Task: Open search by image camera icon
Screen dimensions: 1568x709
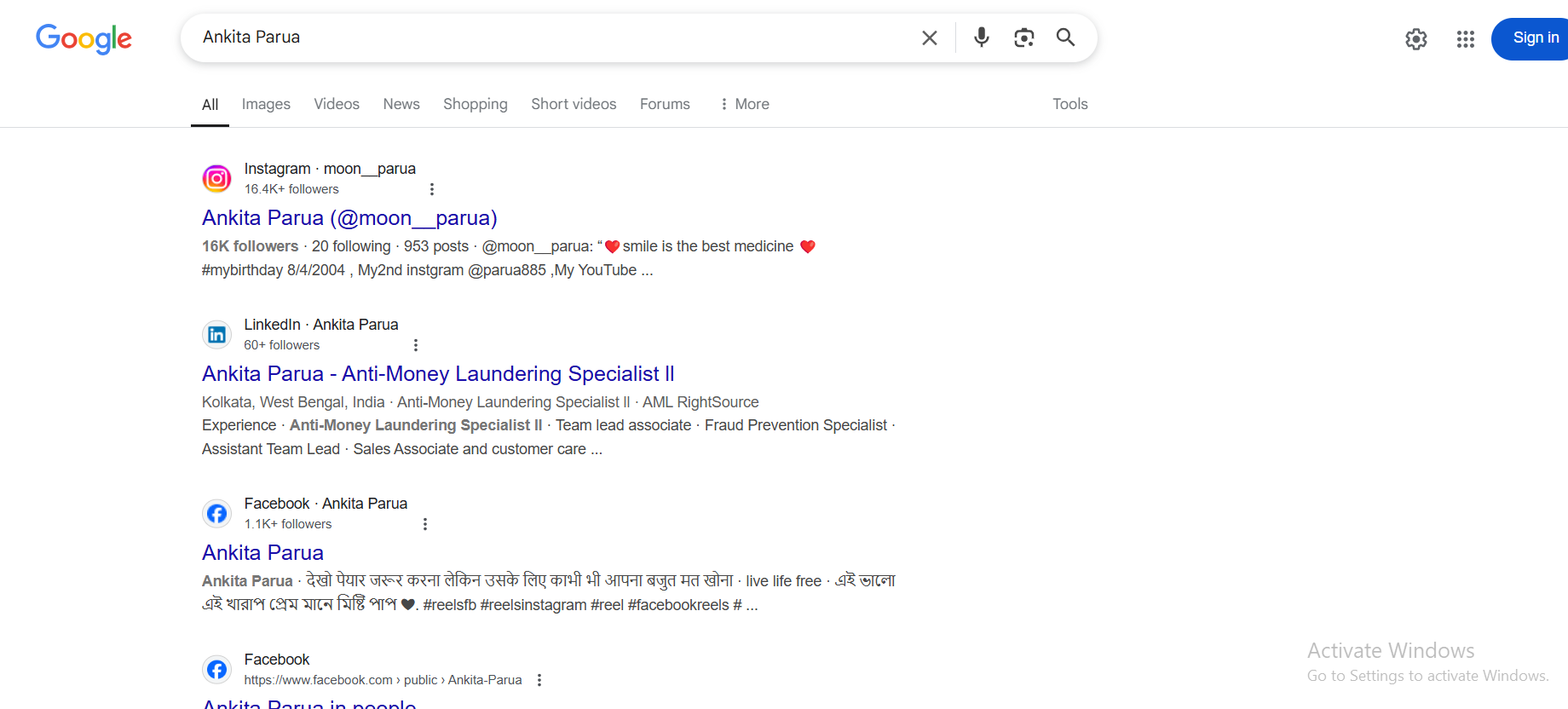Action: tap(1023, 37)
